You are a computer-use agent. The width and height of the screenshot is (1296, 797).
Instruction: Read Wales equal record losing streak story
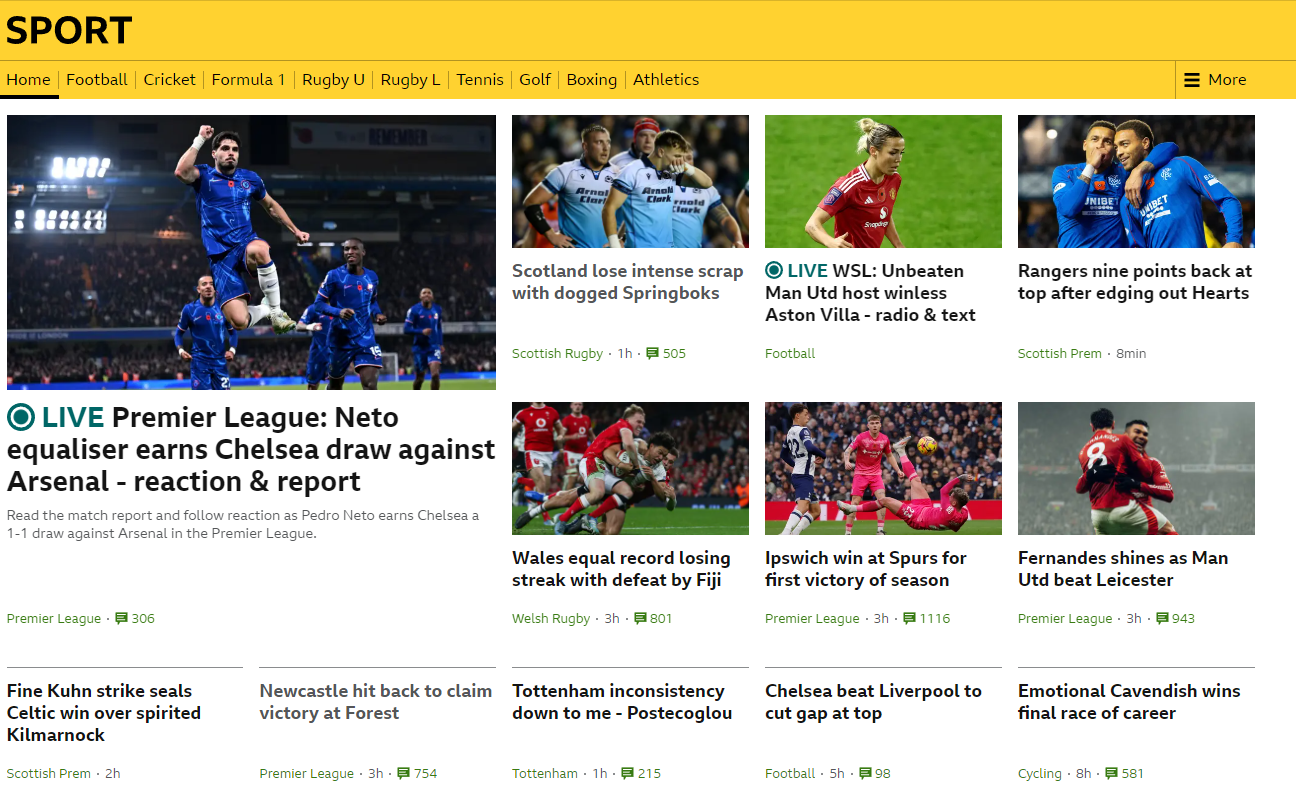[621, 569]
